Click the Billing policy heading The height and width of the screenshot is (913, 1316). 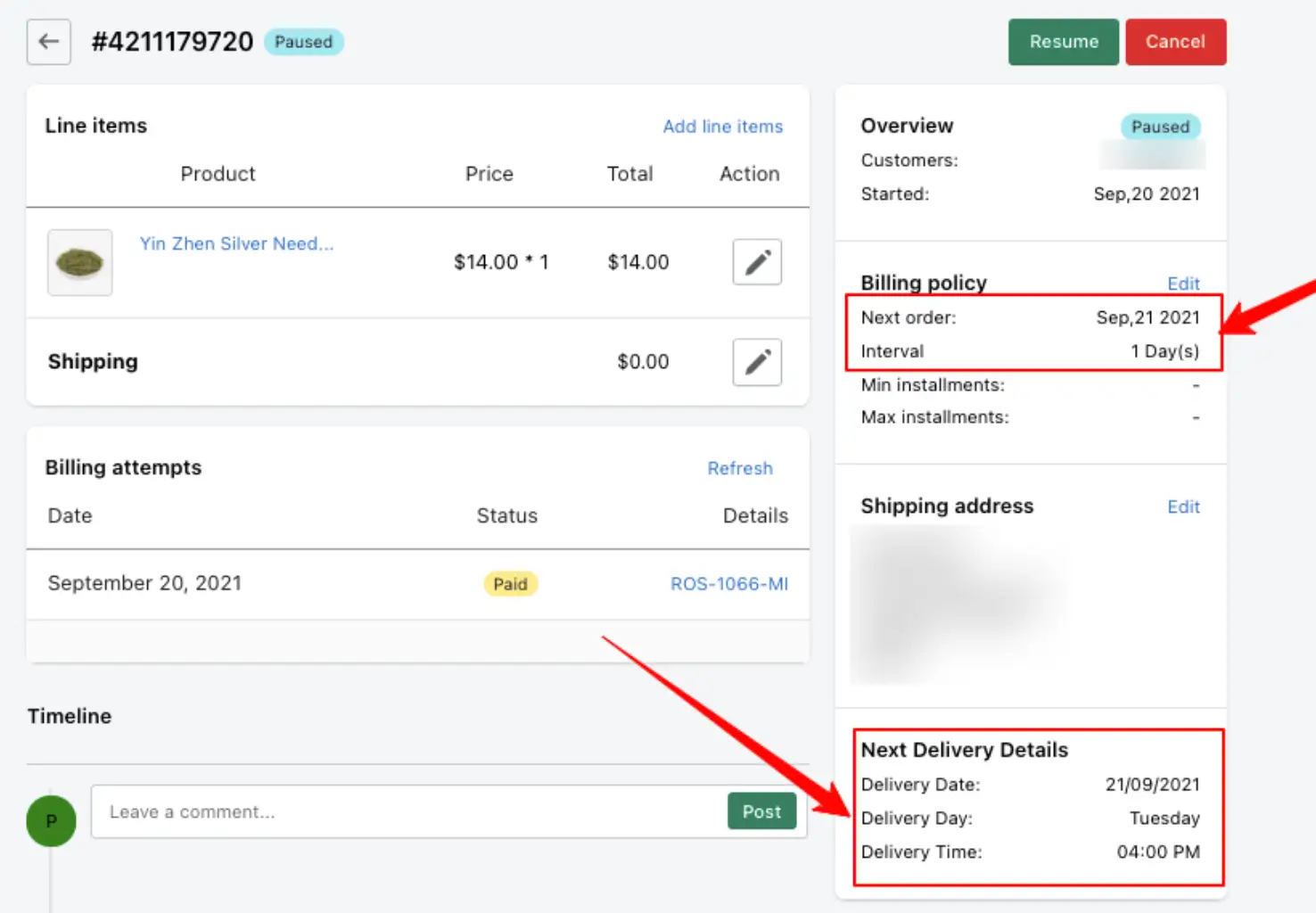click(x=924, y=283)
